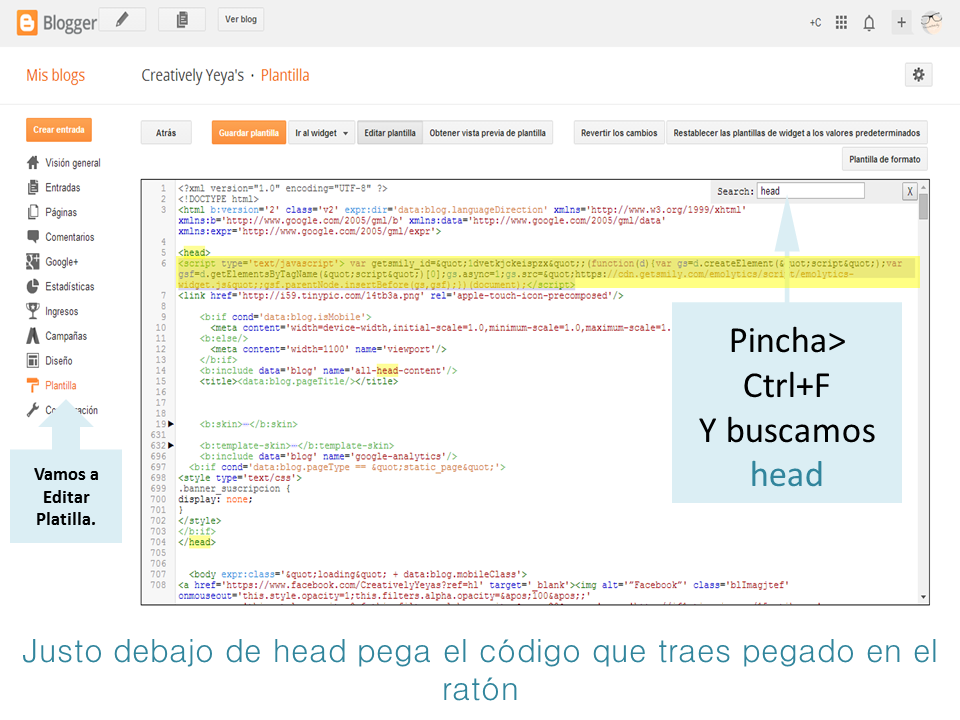Click the code editor scroll up arrow
Viewport: 960px width, 720px height.
pos(923,187)
